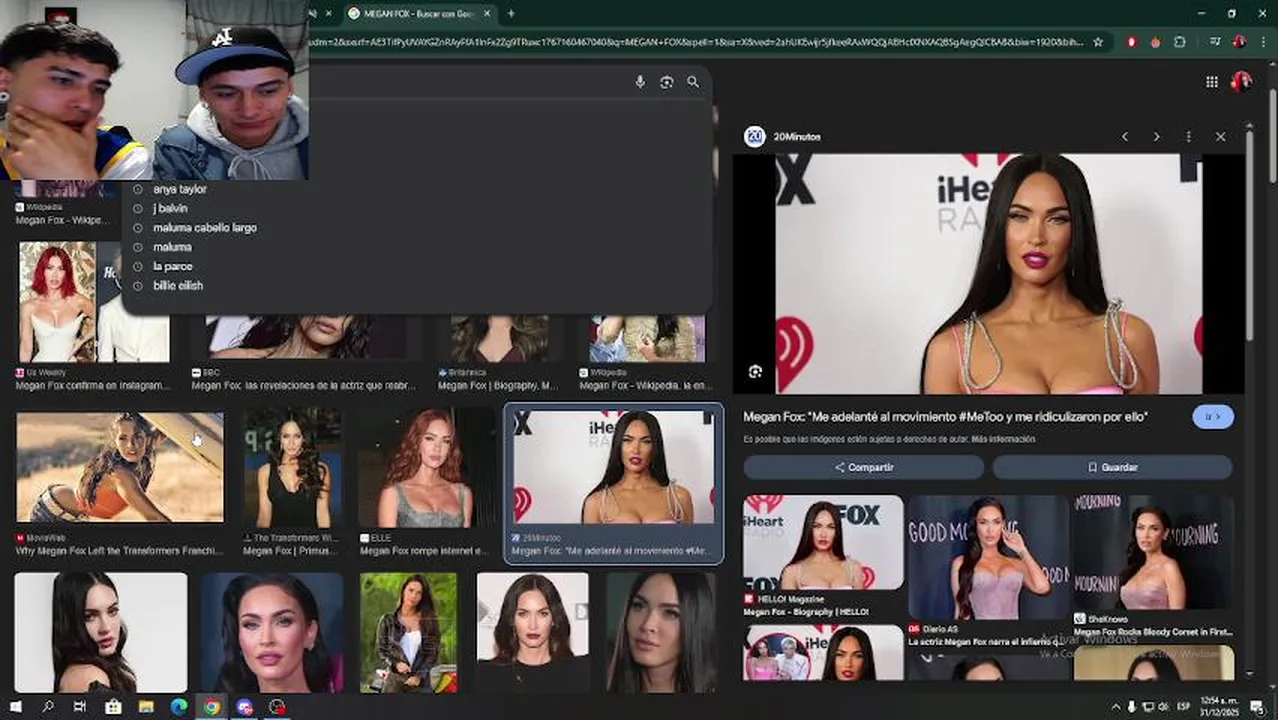This screenshot has height=720, width=1278.
Task: Open the selected 20Minutos result thumbnail
Action: [613, 466]
